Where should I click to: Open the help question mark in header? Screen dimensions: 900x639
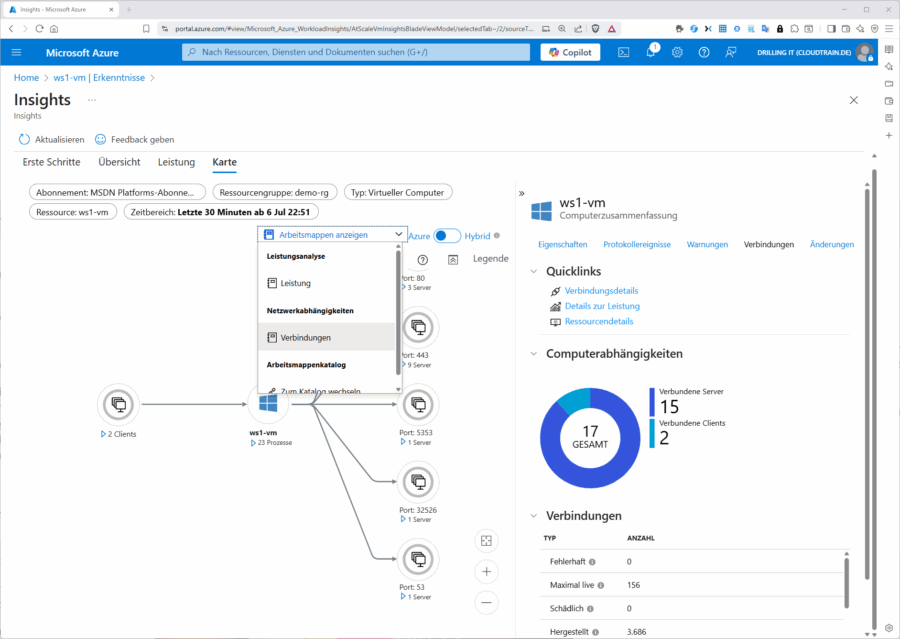pyautogui.click(x=704, y=52)
